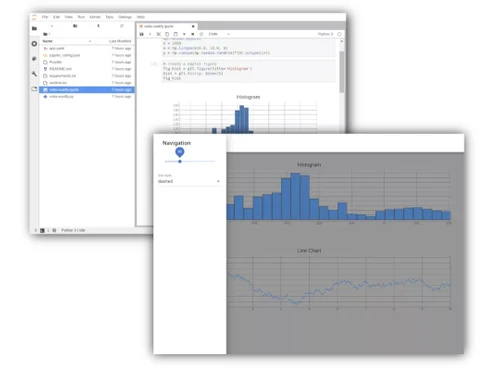Open the cell type Code dropdown
Image resolution: width=500 pixels, height=375 pixels.
coord(219,34)
